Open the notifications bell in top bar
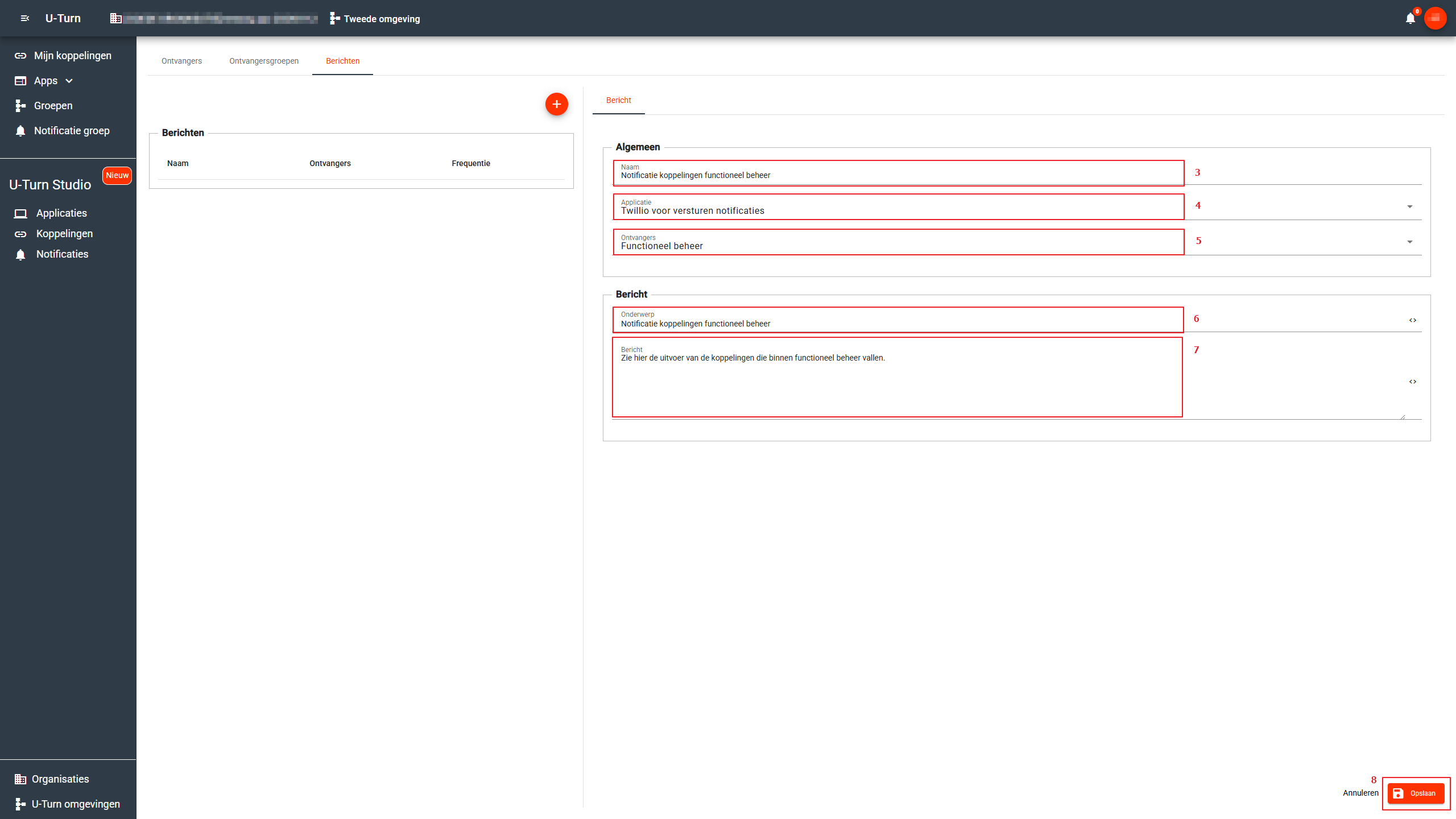Image resolution: width=1456 pixels, height=819 pixels. 1410,19
